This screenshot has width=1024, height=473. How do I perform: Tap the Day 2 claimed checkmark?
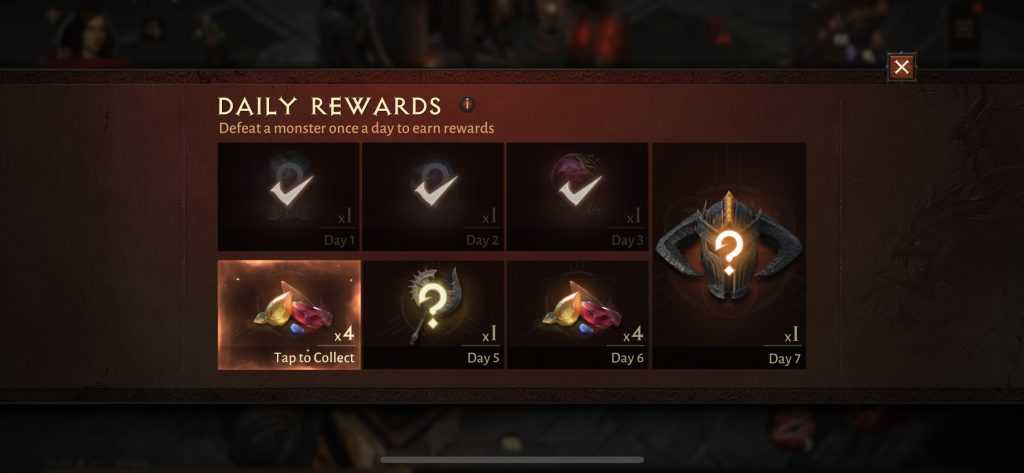point(436,188)
